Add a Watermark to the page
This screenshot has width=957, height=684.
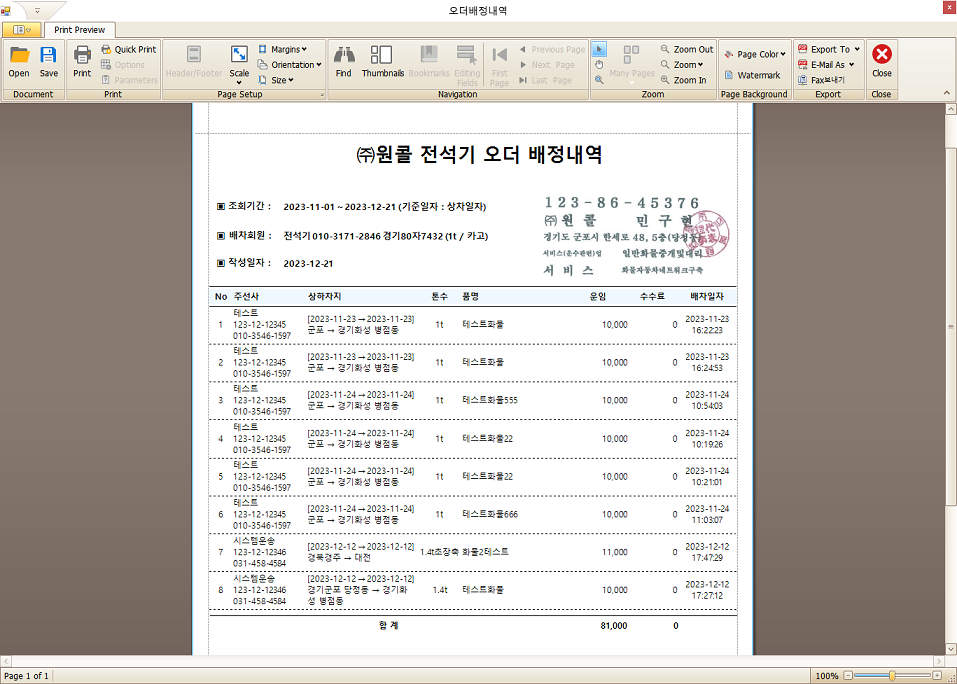[752, 75]
